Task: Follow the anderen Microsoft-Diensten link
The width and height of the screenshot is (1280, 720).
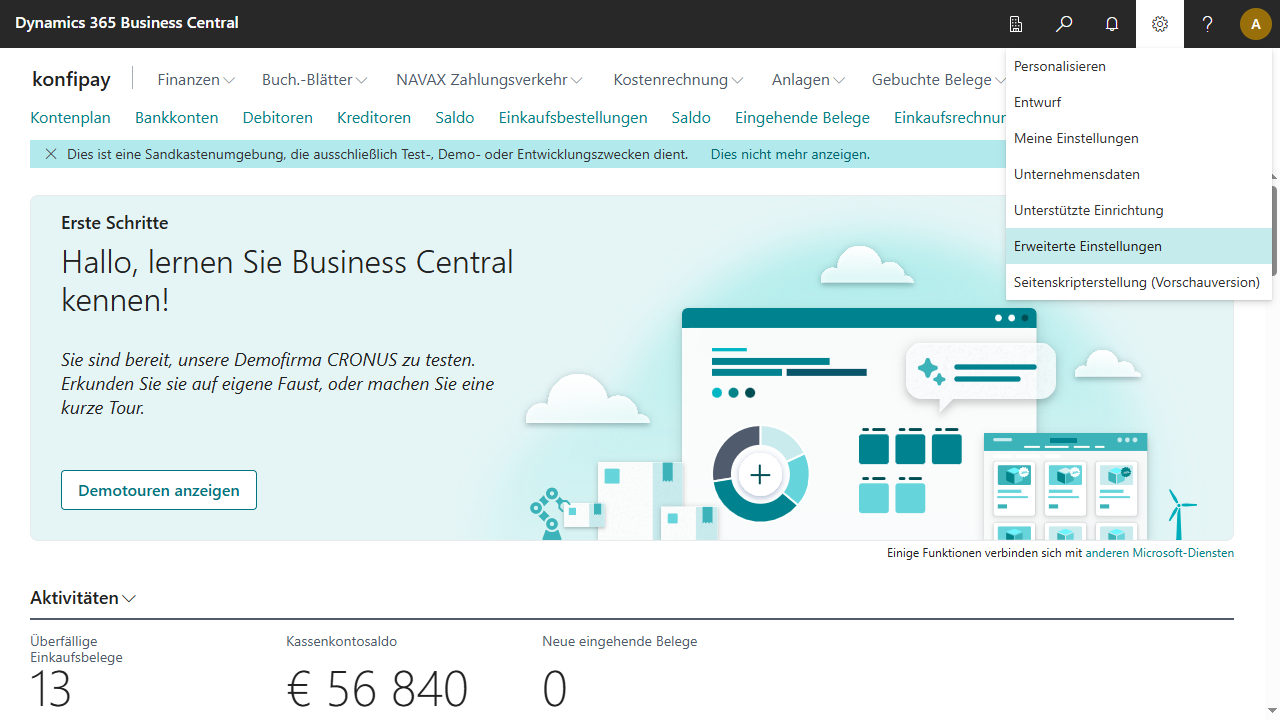Action: click(1160, 553)
